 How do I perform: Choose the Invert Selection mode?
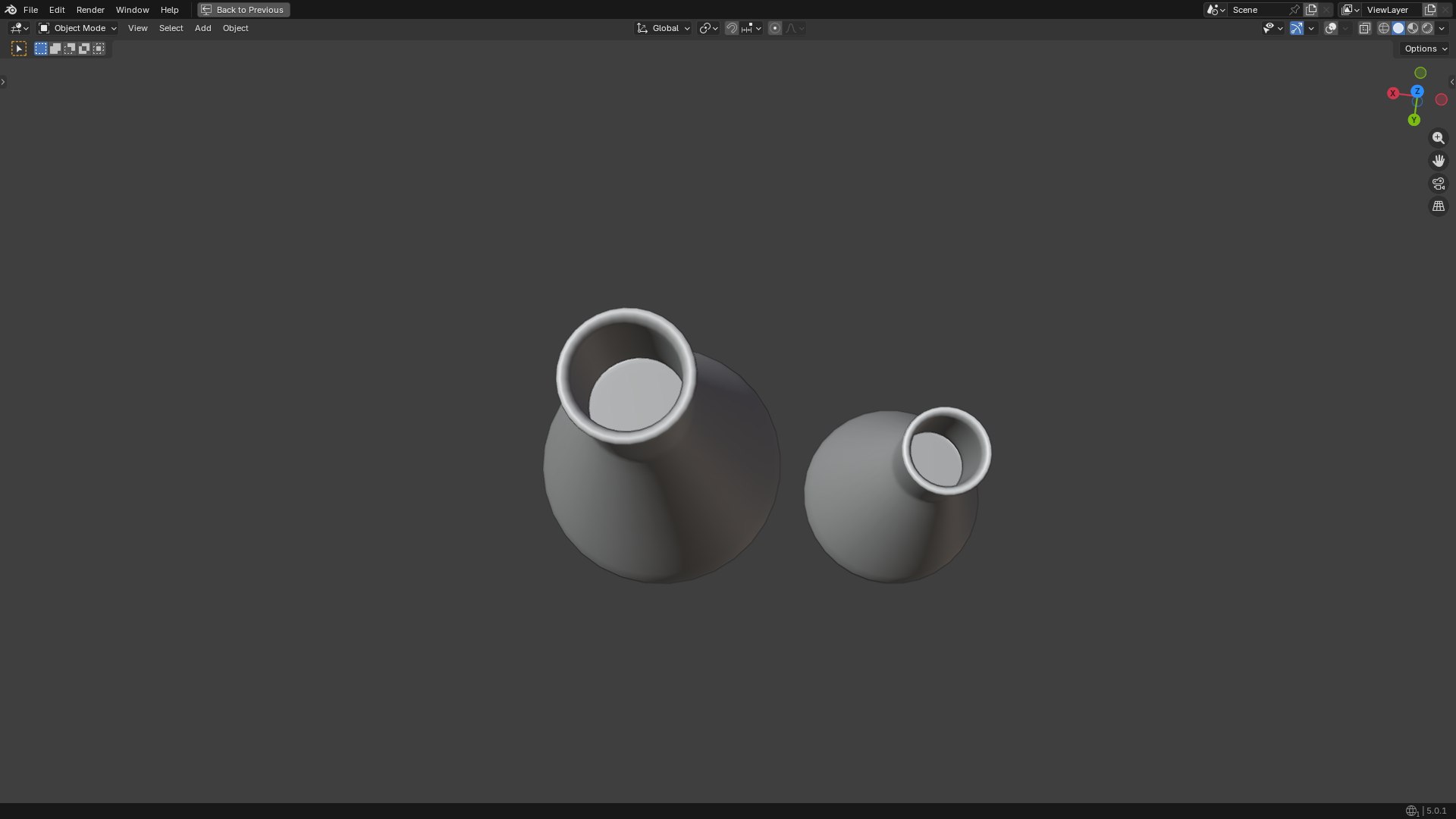click(x=84, y=49)
